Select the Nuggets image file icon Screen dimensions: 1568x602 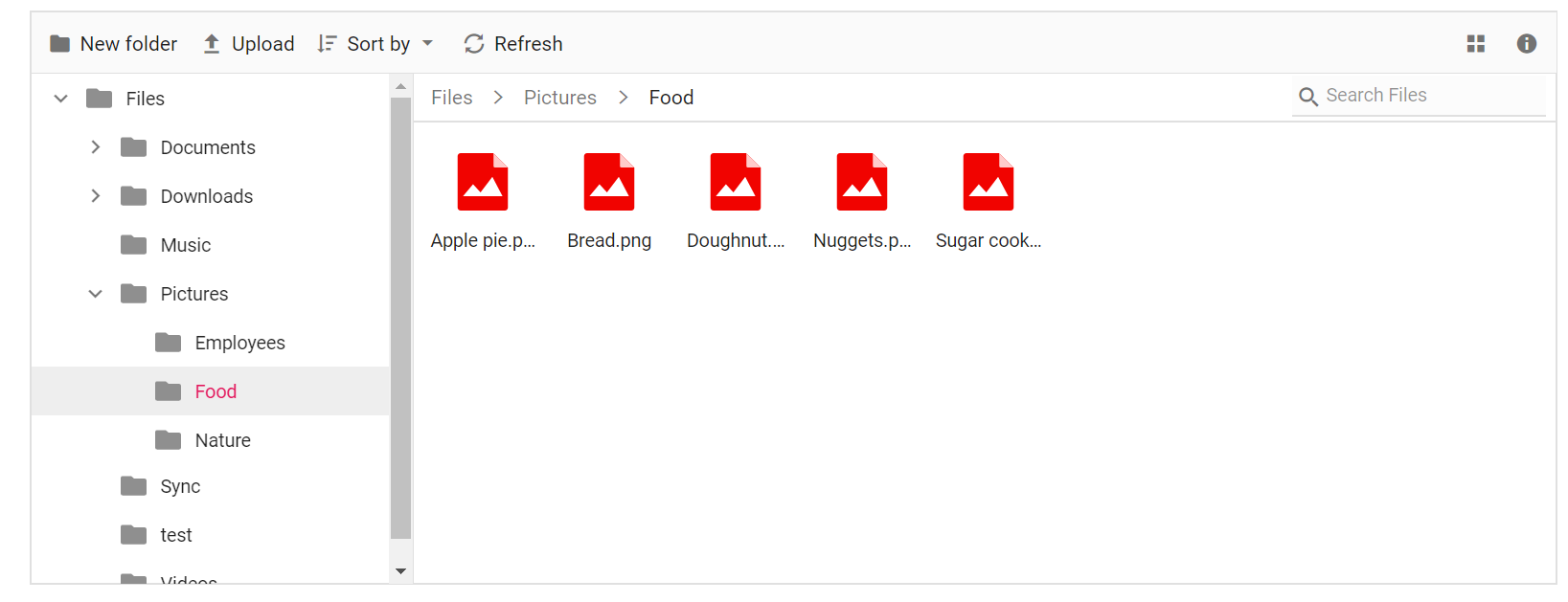tap(862, 182)
